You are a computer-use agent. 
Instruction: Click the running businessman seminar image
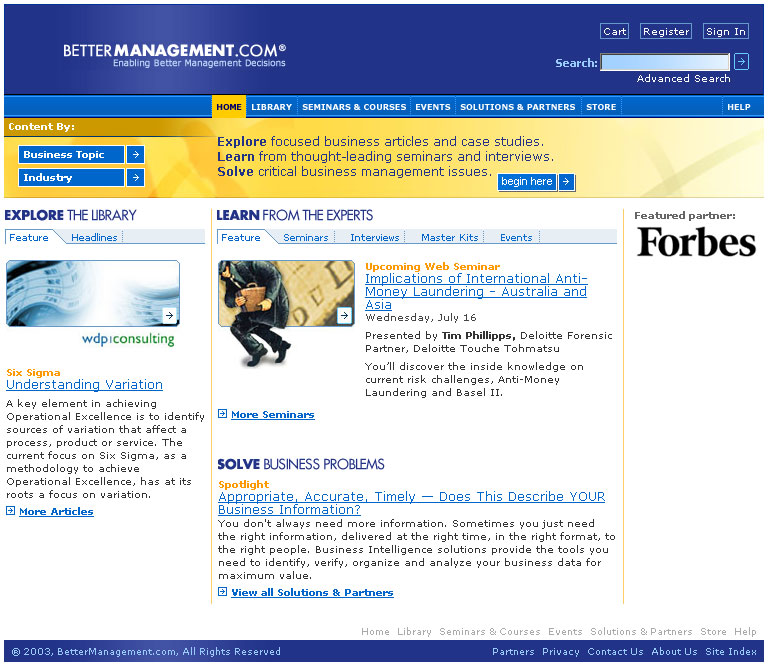[286, 313]
